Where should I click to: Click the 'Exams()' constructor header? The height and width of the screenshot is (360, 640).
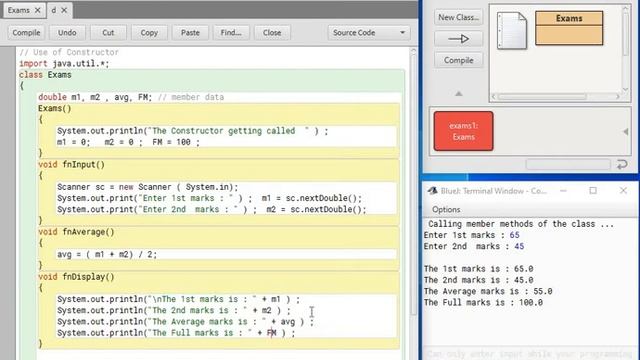54,109
